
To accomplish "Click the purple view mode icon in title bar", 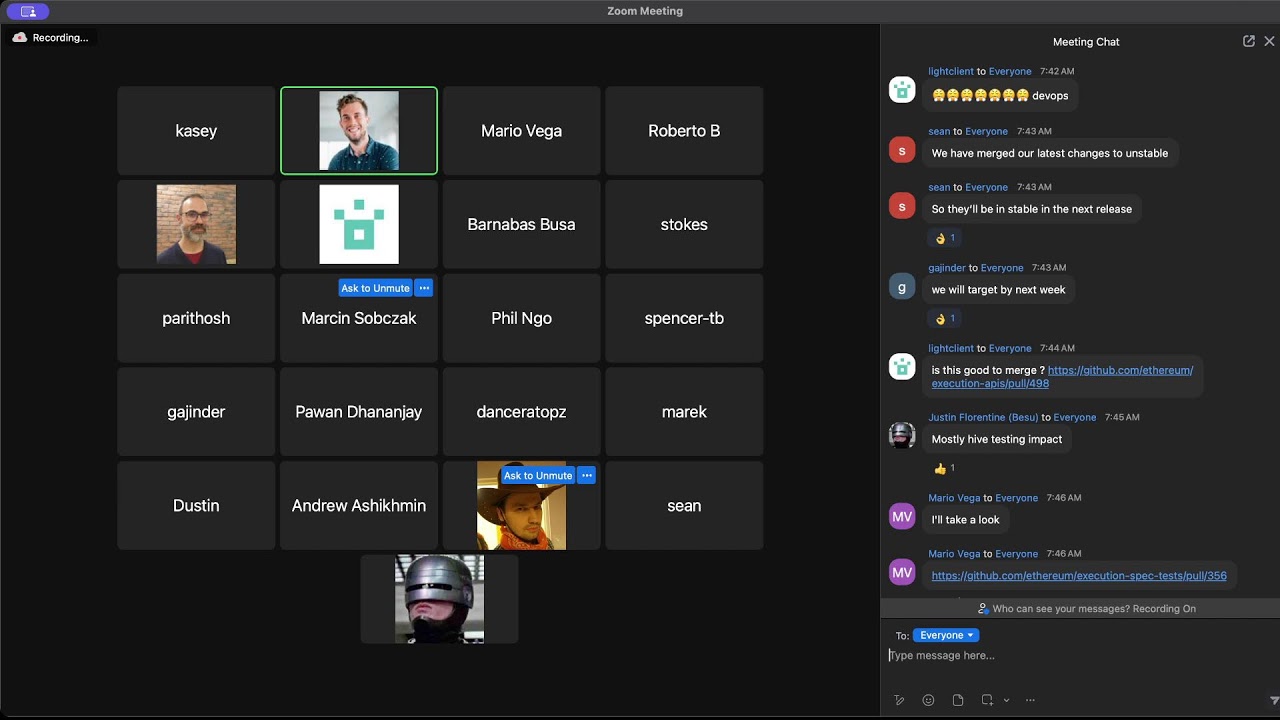I will click(x=27, y=11).
